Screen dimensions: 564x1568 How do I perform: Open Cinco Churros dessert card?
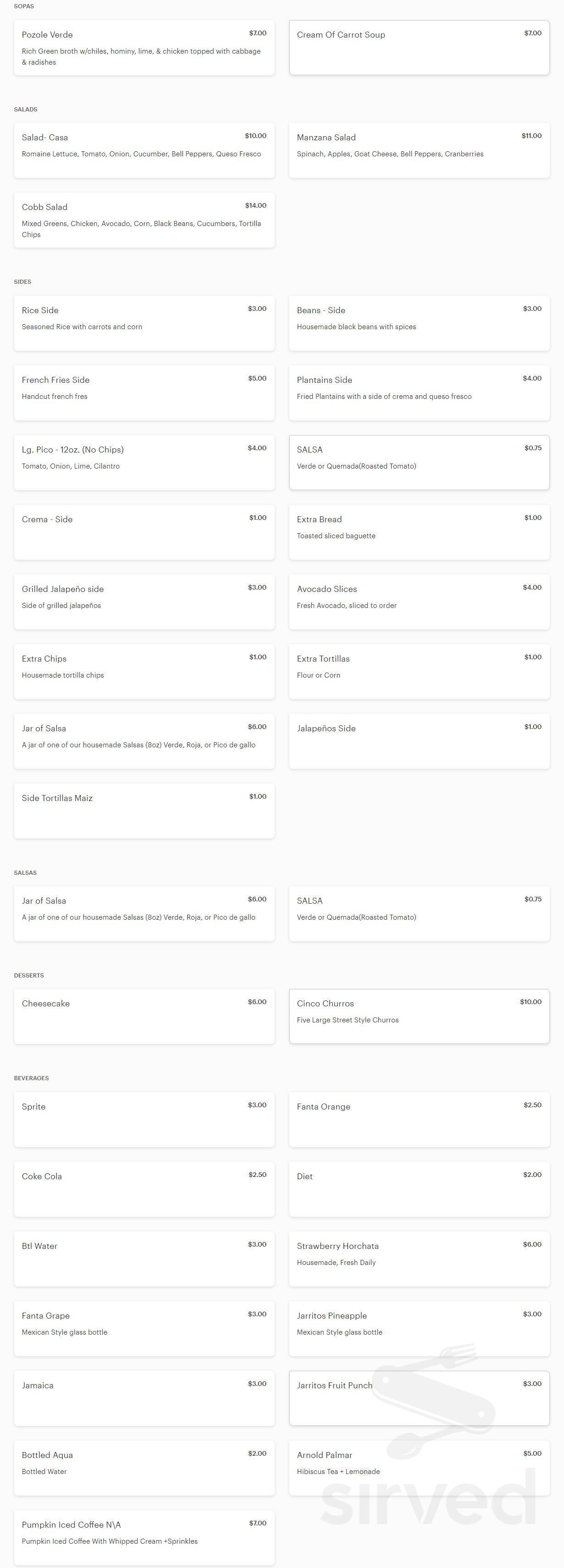click(419, 1016)
